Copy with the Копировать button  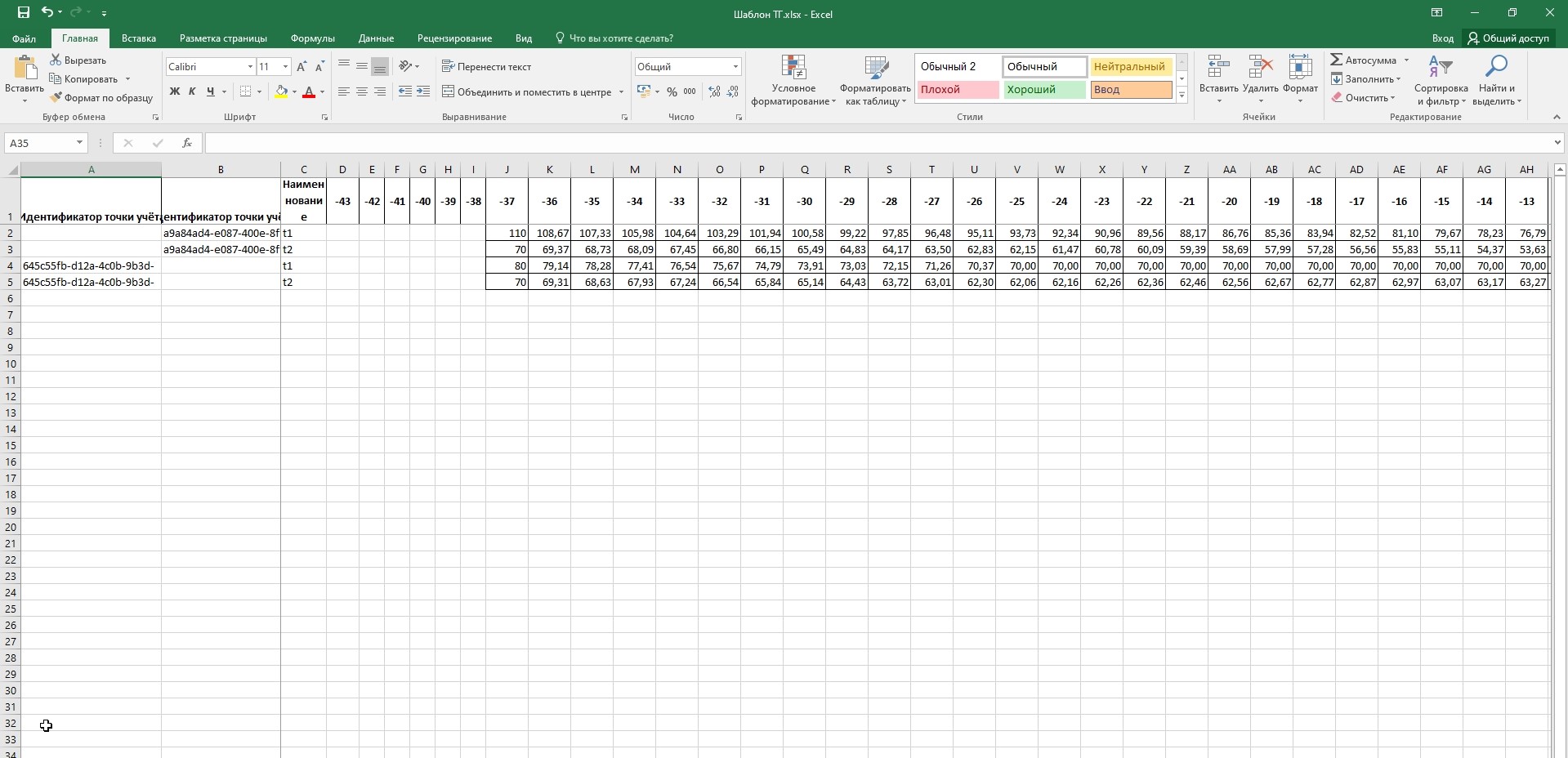(83, 79)
